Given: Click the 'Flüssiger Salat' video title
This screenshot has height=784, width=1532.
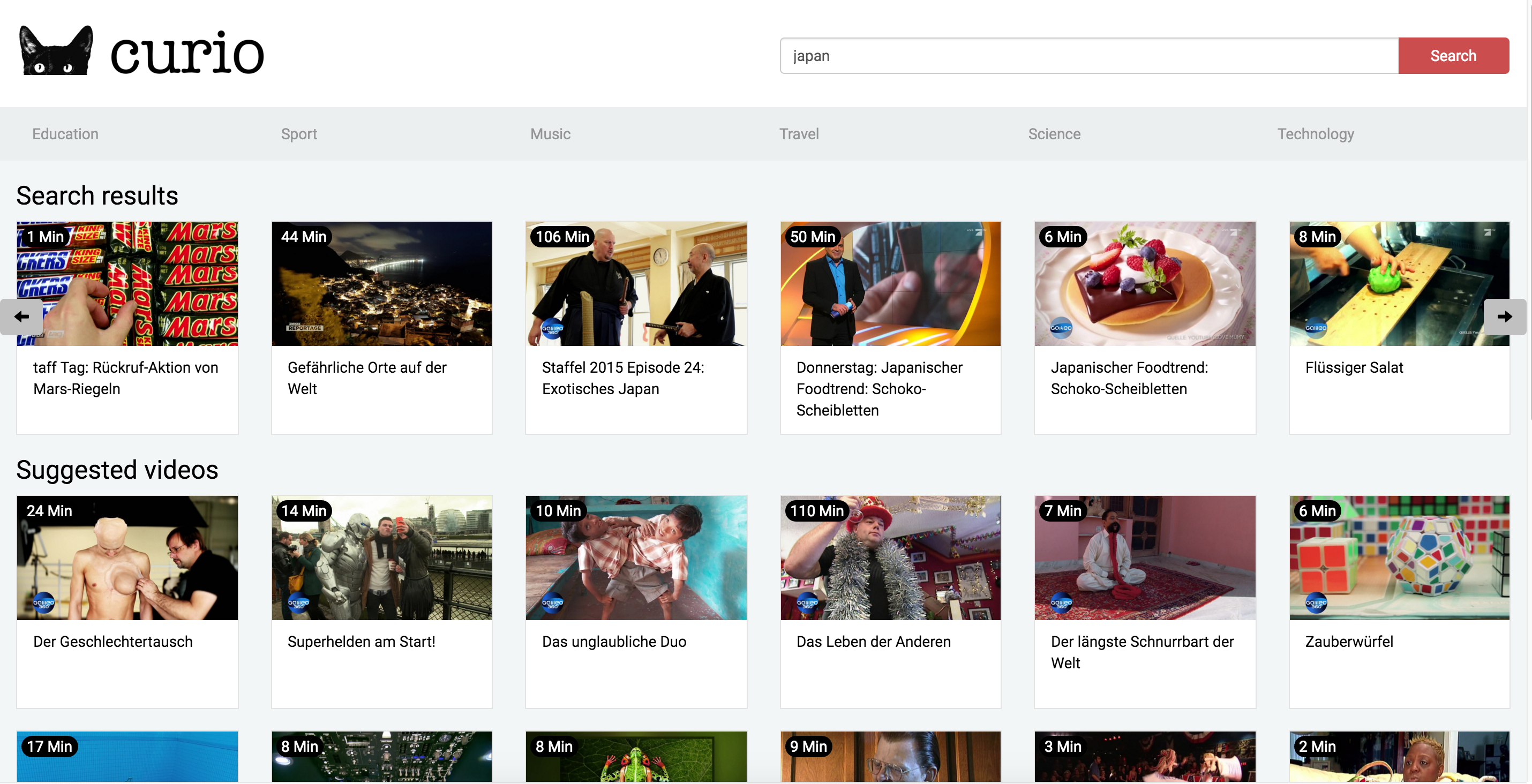Looking at the screenshot, I should 1354,368.
